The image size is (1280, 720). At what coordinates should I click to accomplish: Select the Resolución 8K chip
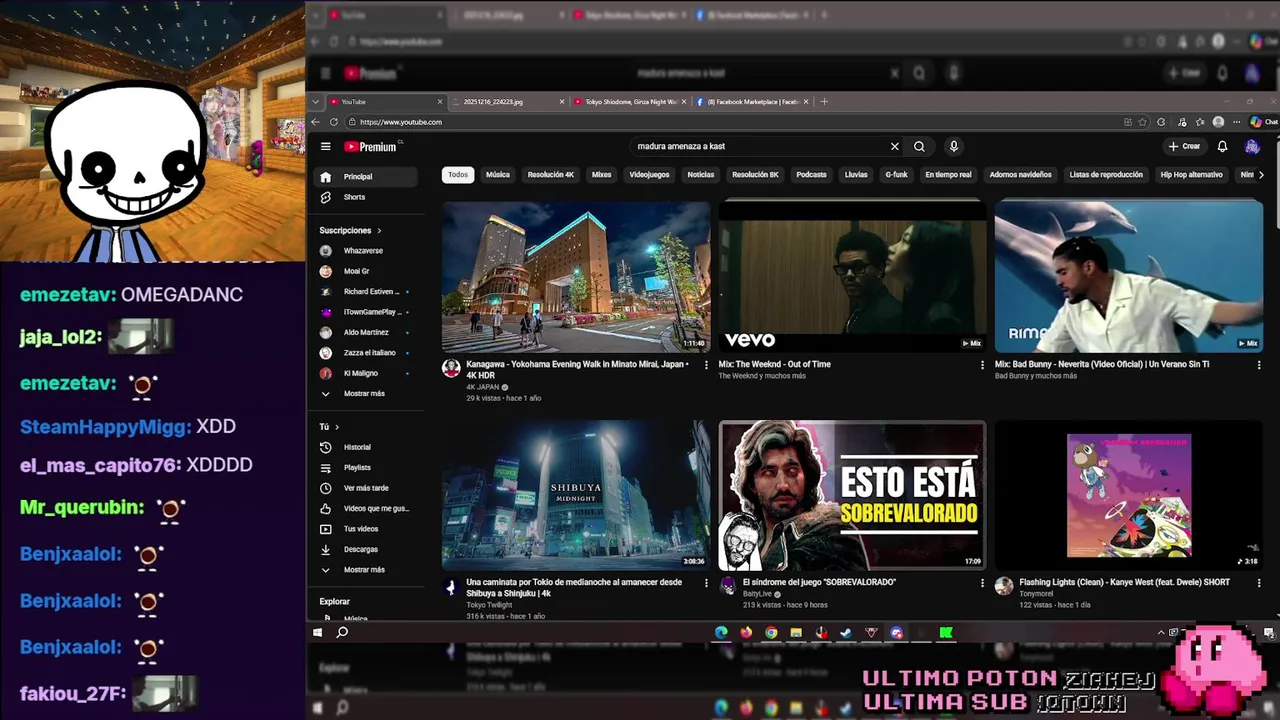755,174
